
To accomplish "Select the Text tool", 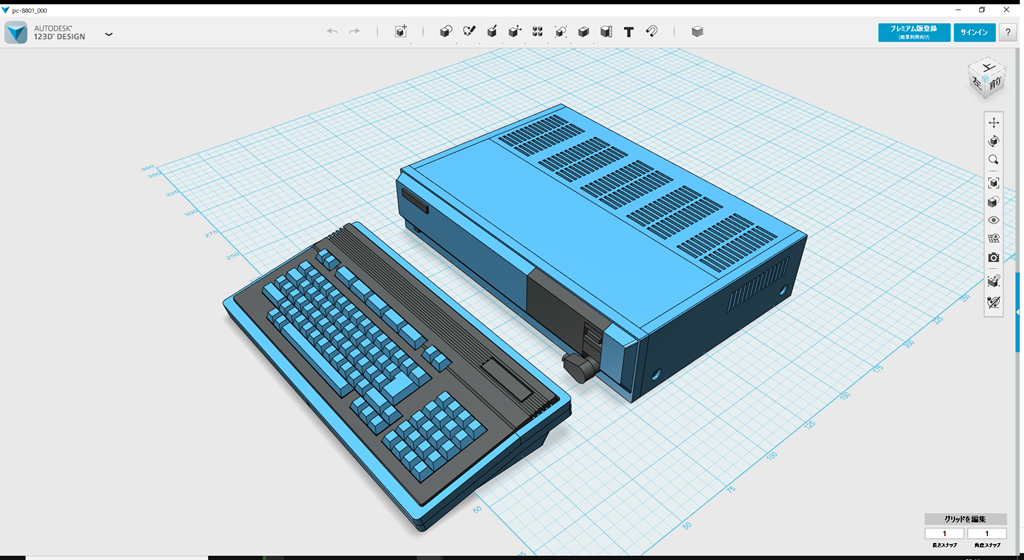I will 629,32.
